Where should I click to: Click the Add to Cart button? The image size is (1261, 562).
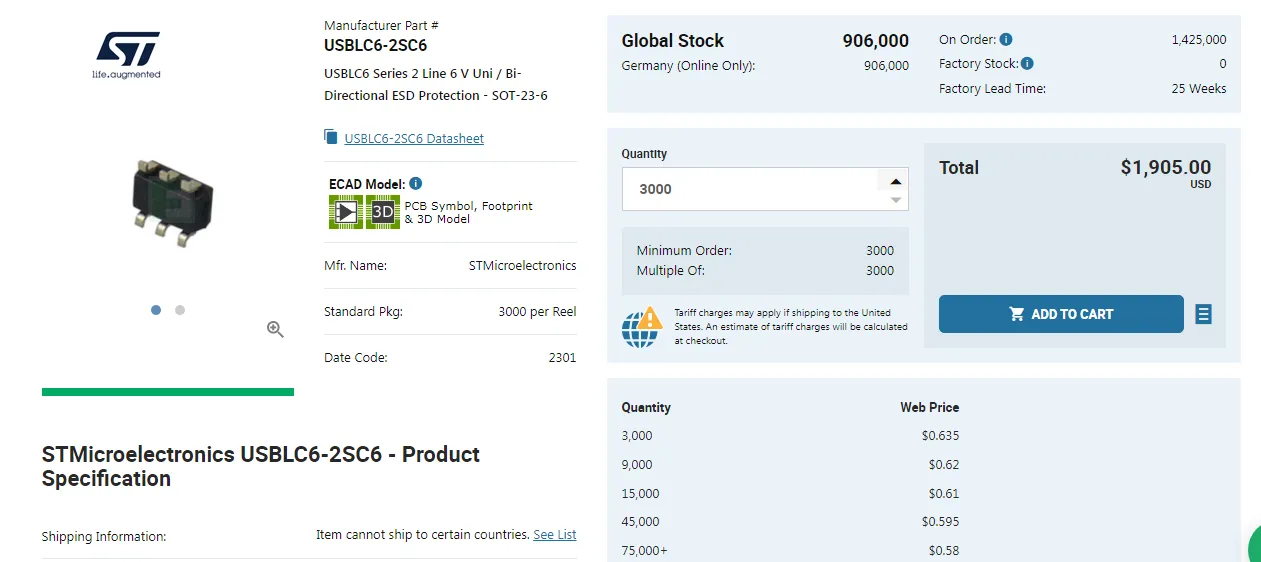(1061, 314)
